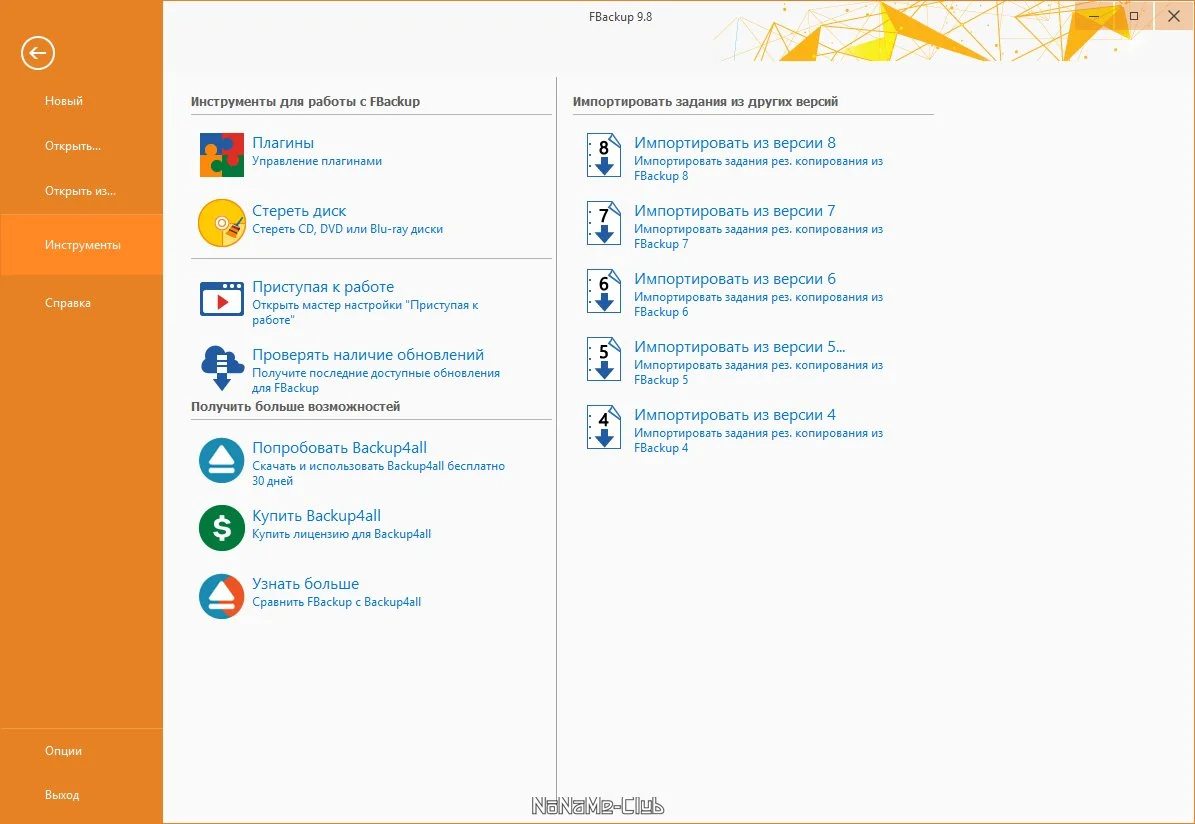This screenshot has width=1195, height=824.
Task: Click the version 8 import icon
Action: 604,155
